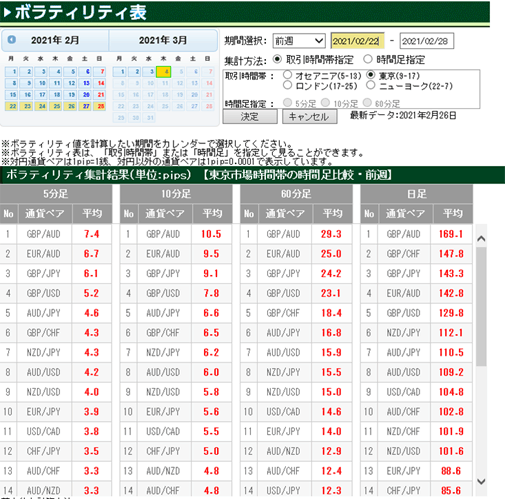Select the 5分足 radio option
The height and width of the screenshot is (499, 505).
click(287, 103)
